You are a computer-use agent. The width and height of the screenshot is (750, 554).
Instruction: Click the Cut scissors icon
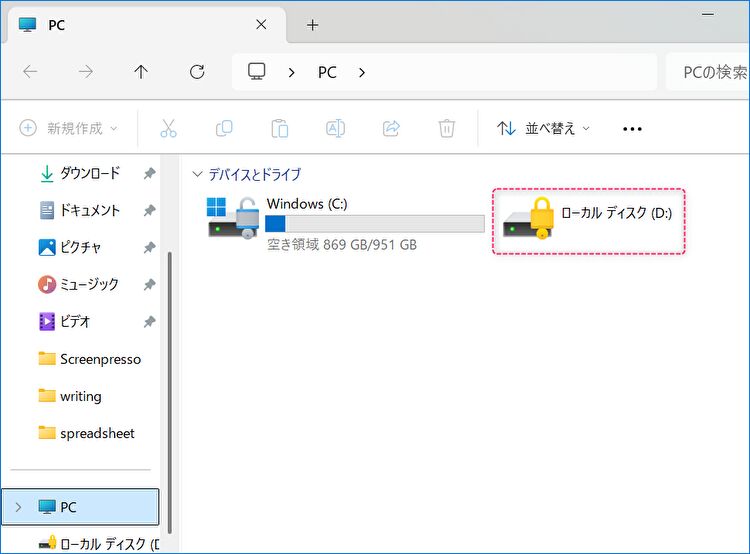point(168,128)
